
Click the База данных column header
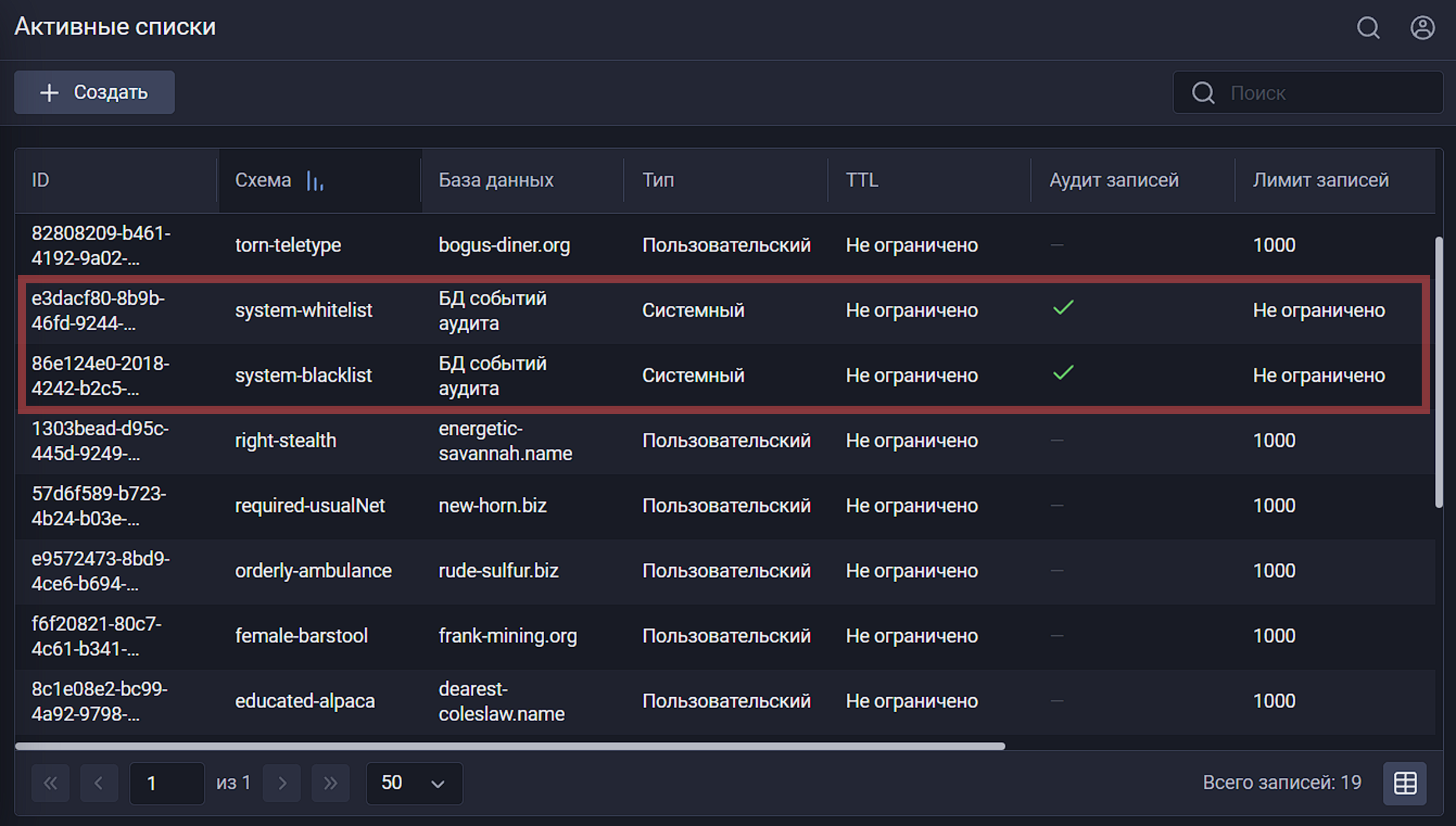coord(495,180)
